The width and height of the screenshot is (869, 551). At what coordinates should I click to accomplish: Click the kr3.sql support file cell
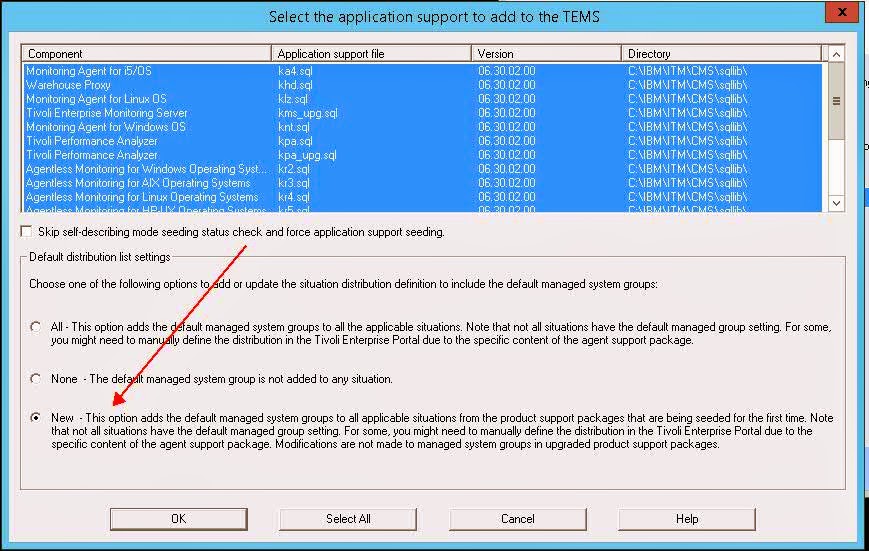pyautogui.click(x=294, y=183)
